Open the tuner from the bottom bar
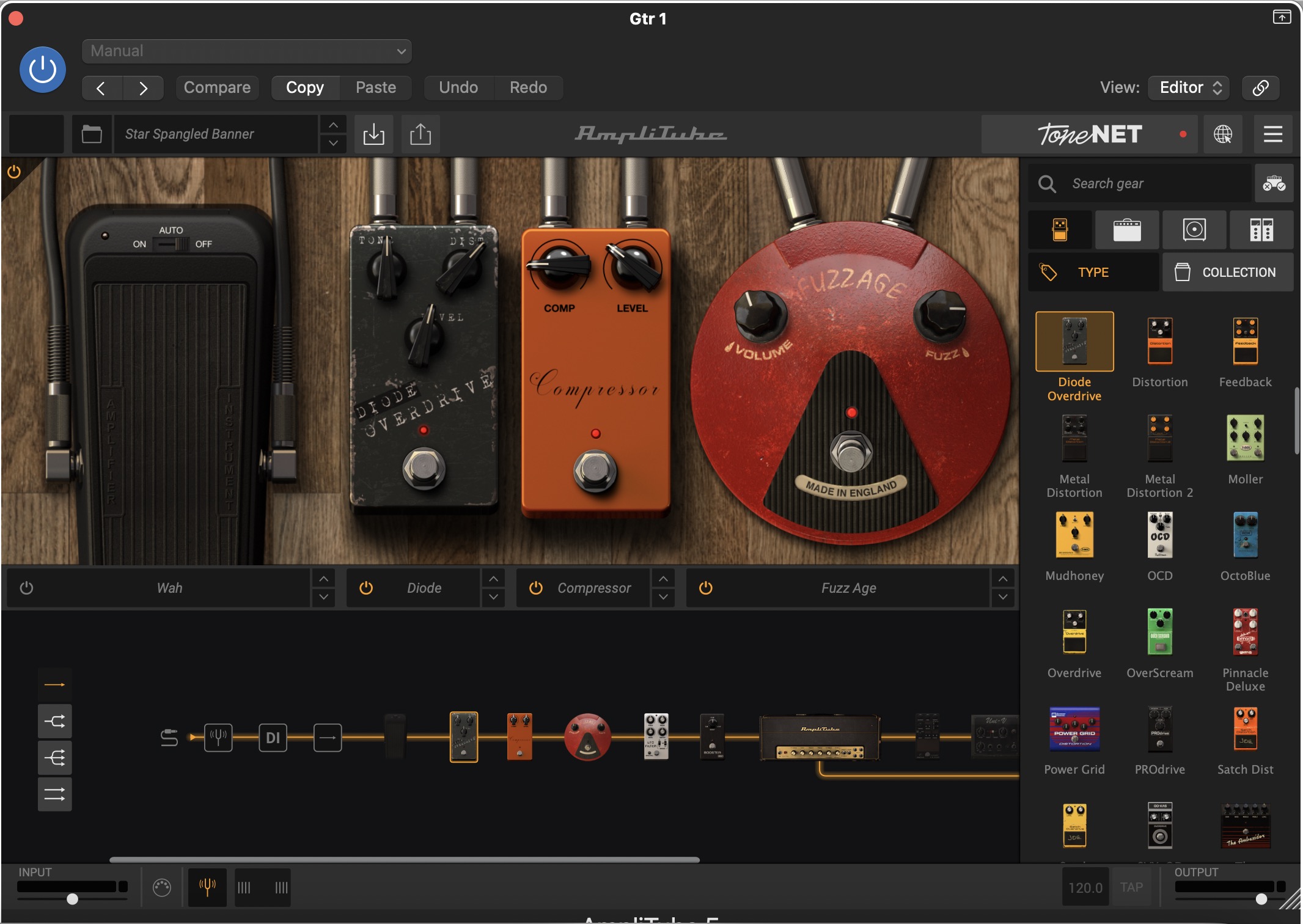The width and height of the screenshot is (1303, 924). click(x=207, y=887)
